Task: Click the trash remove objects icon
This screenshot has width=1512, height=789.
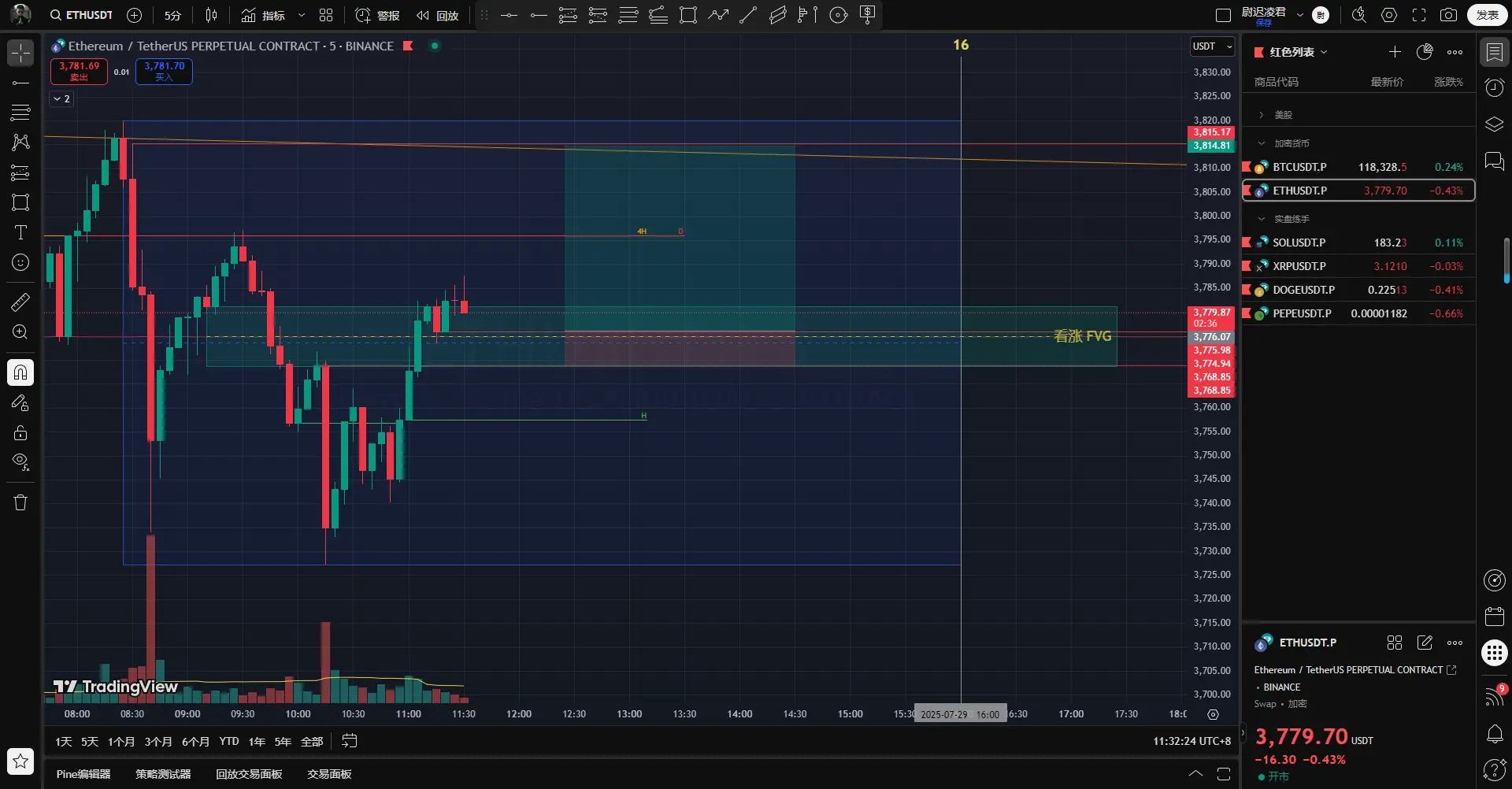Action: coord(20,502)
